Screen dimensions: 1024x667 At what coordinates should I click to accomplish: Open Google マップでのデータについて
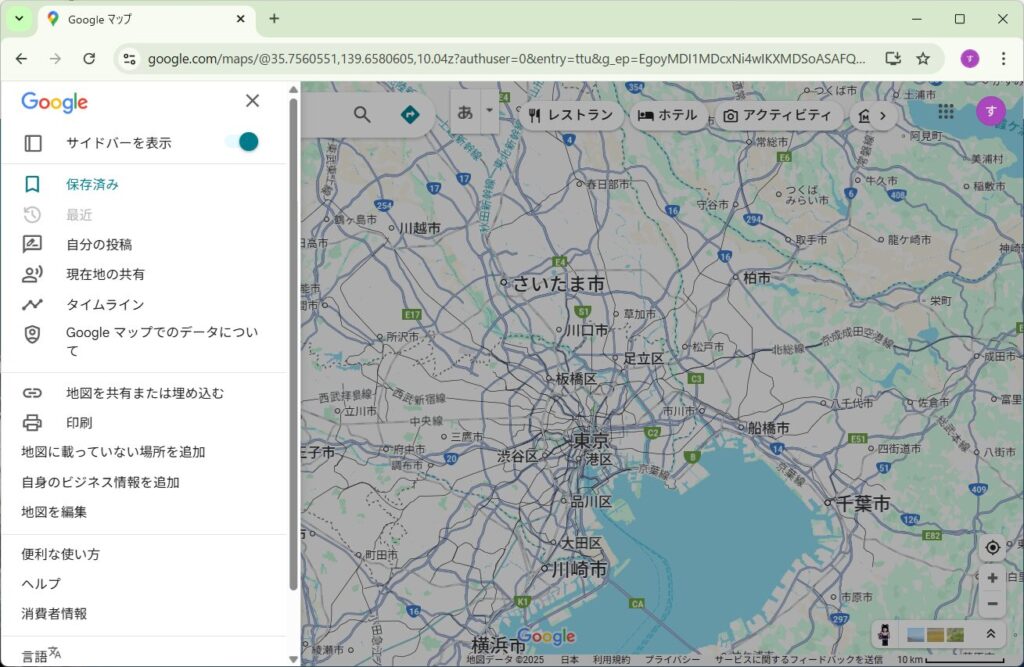coord(144,341)
